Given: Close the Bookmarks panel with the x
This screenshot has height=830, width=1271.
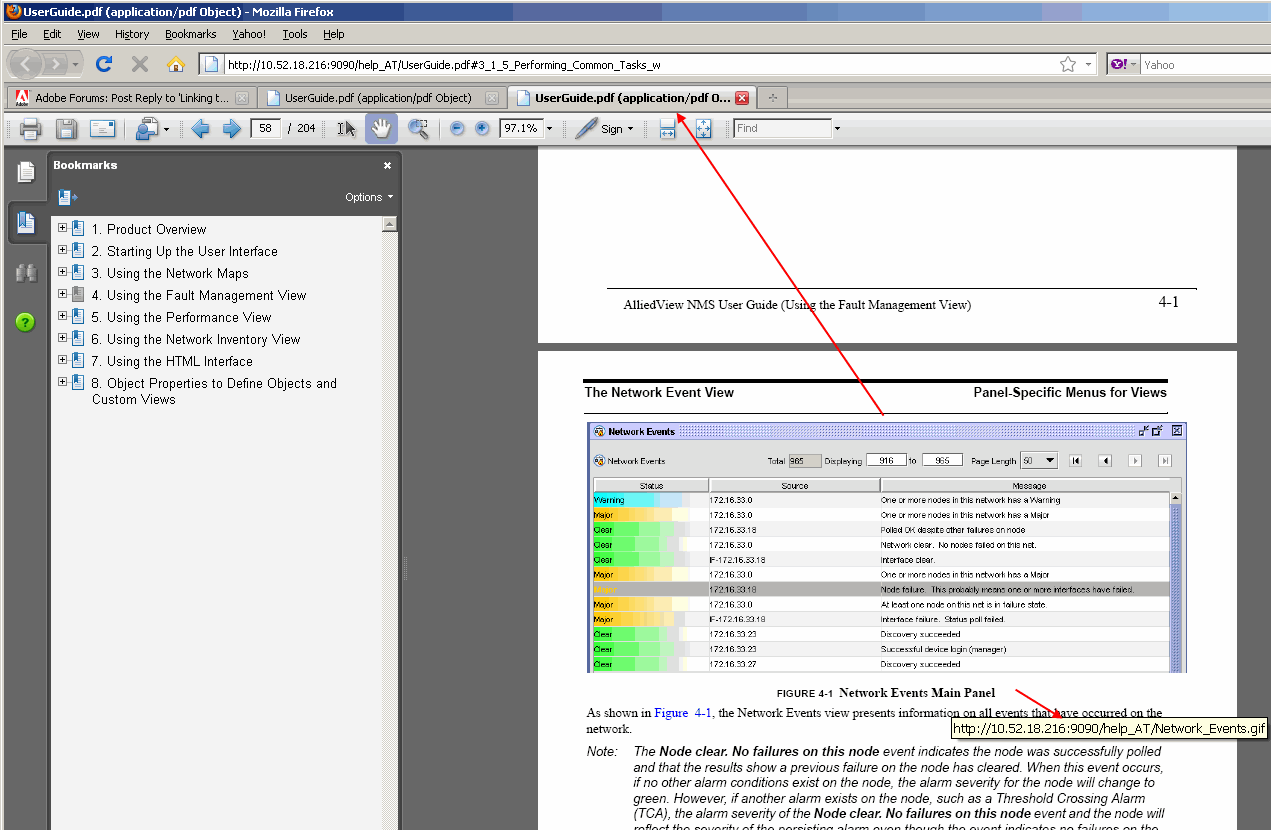Looking at the screenshot, I should point(387,166).
